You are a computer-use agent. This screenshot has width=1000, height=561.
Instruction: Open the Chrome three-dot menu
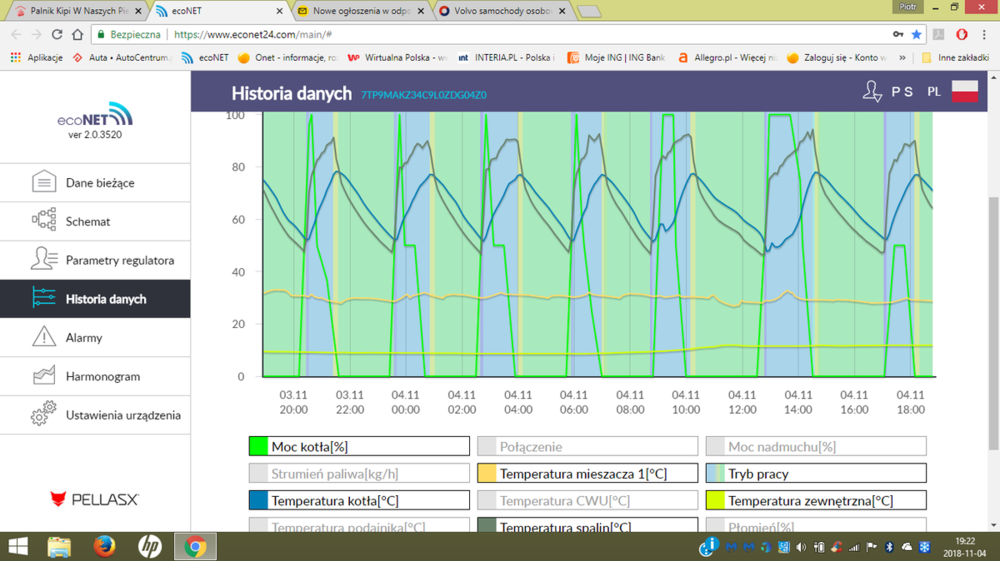(984, 34)
